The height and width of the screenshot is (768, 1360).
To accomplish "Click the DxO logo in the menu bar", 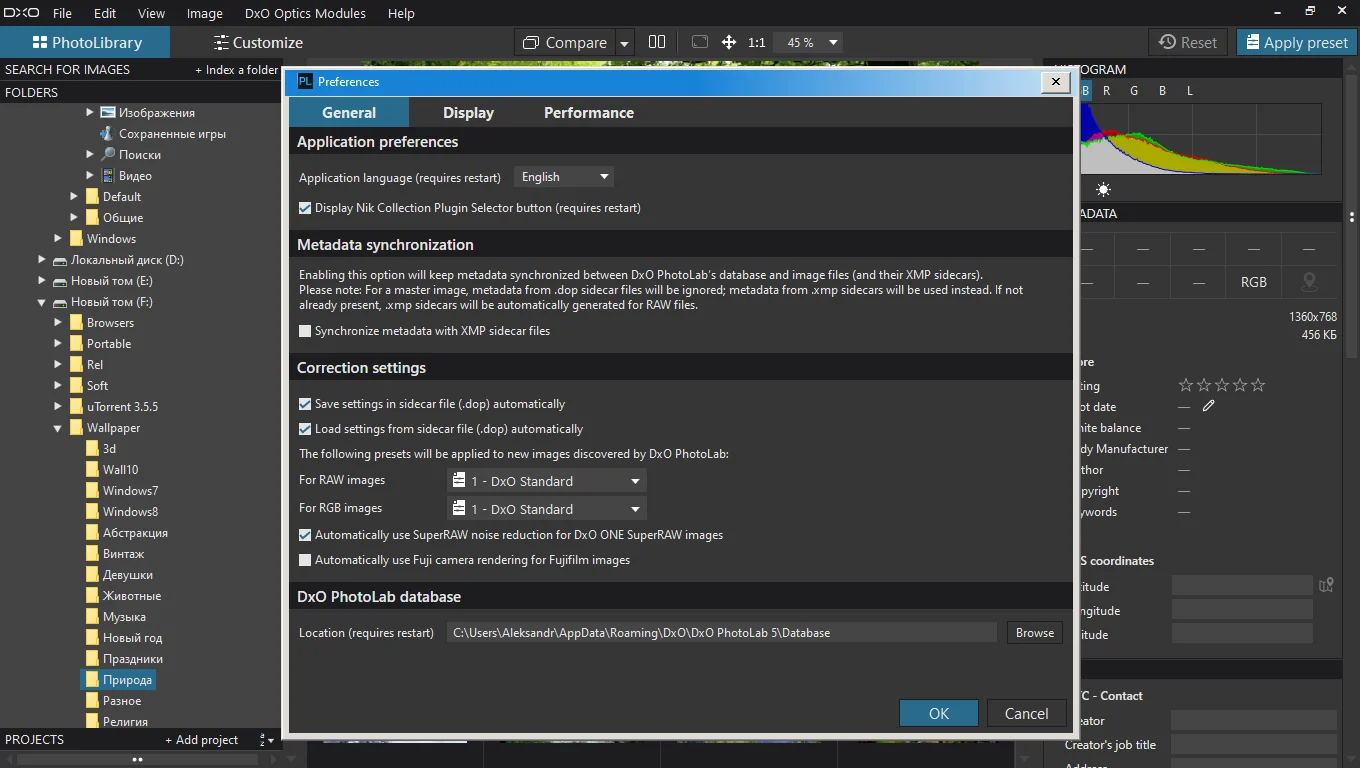I will [x=21, y=13].
